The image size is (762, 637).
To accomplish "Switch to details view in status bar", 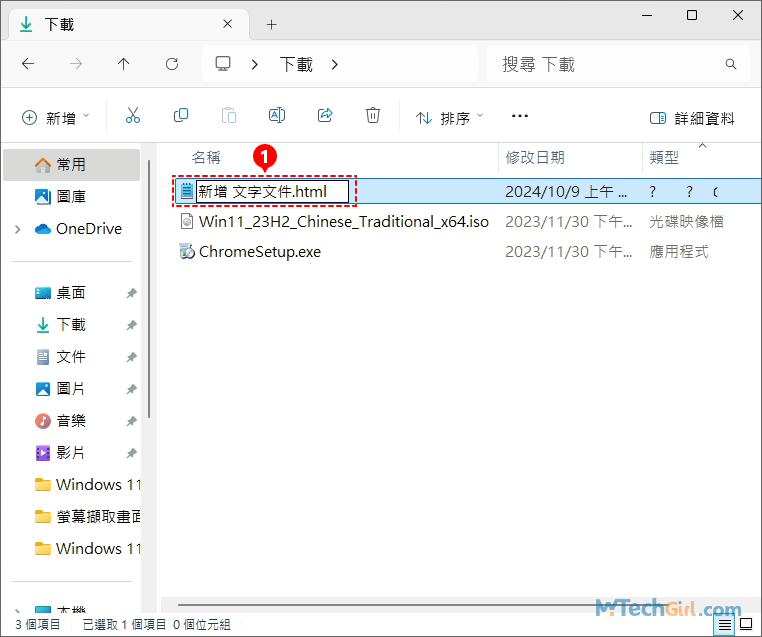I will coord(722,625).
